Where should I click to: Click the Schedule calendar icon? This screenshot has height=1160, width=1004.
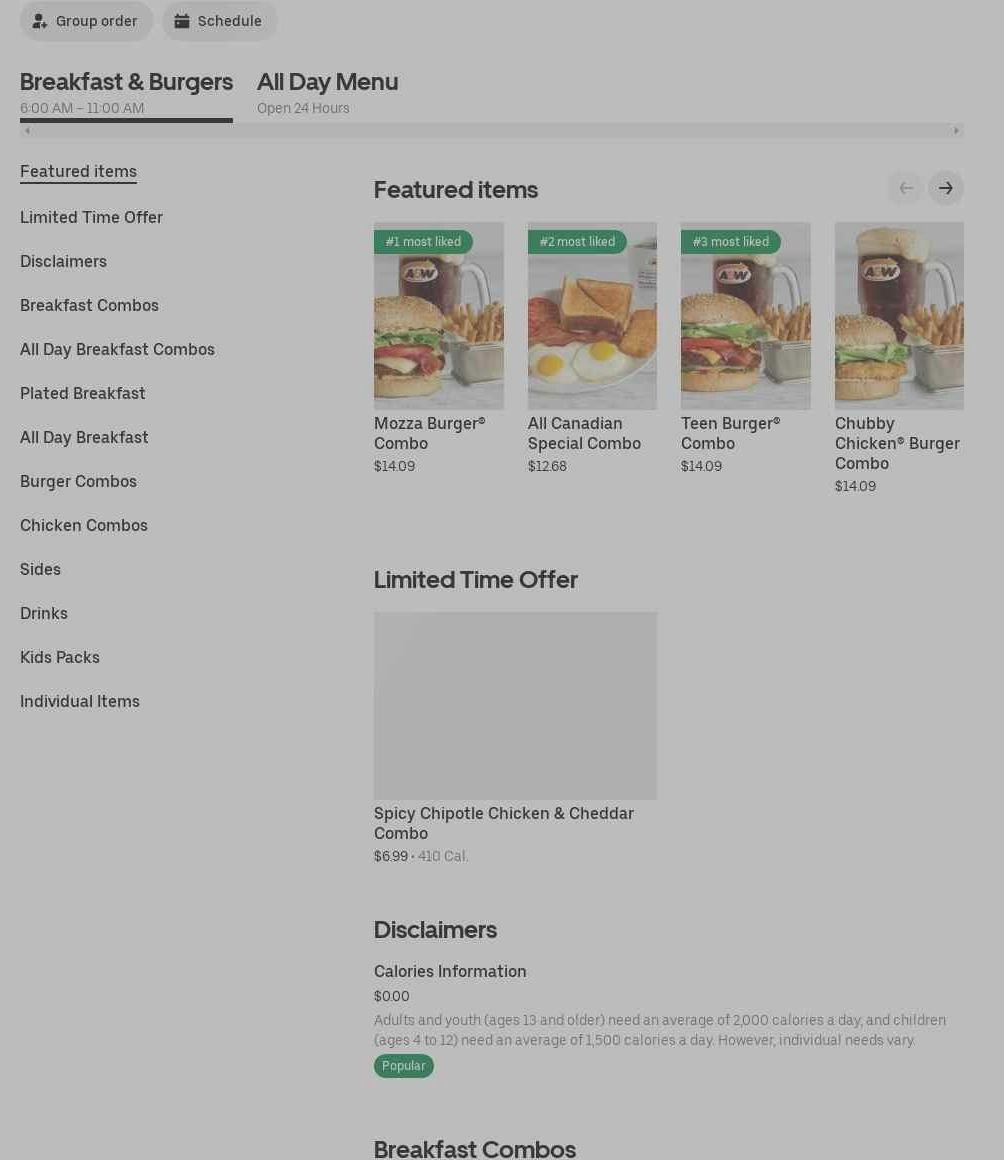[182, 21]
